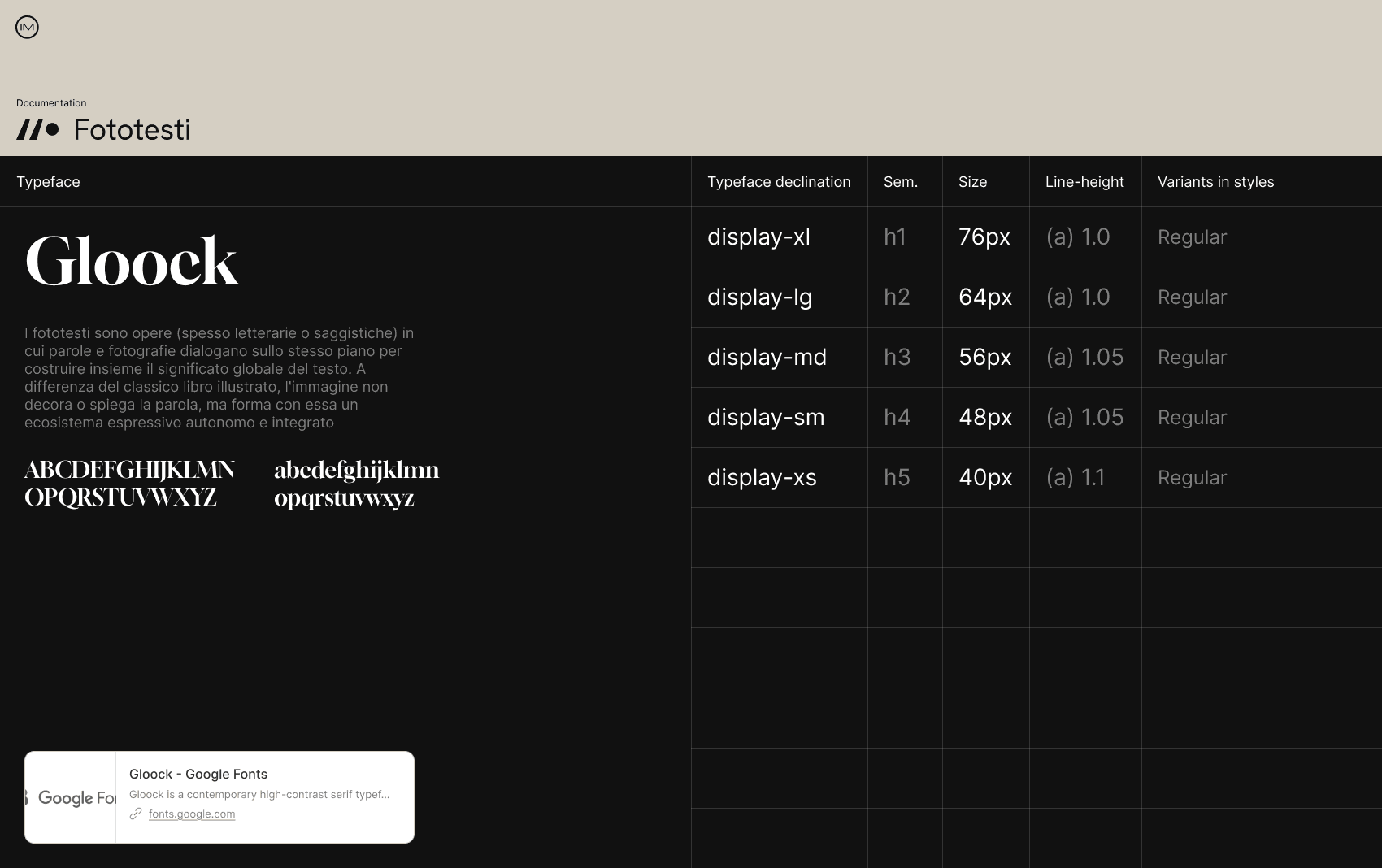
Task: Open the fonts.google.com link
Action: pyautogui.click(x=192, y=814)
